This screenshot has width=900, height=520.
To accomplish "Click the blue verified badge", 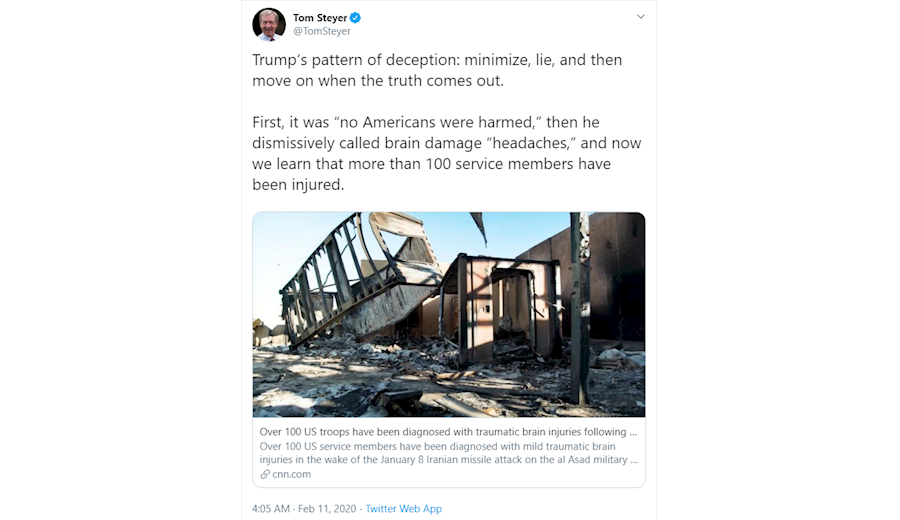I will pos(355,18).
